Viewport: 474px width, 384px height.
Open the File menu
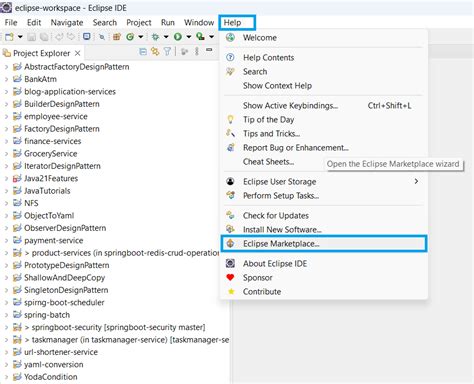(11, 23)
